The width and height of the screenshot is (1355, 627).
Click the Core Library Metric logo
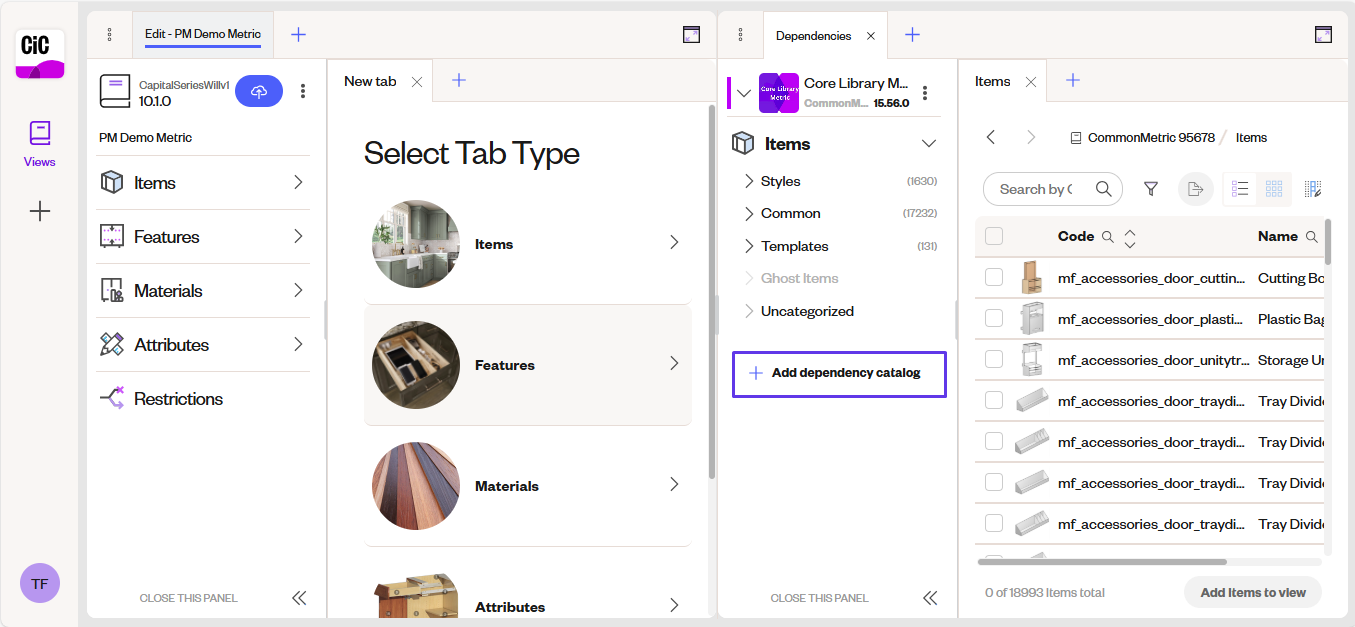[779, 93]
